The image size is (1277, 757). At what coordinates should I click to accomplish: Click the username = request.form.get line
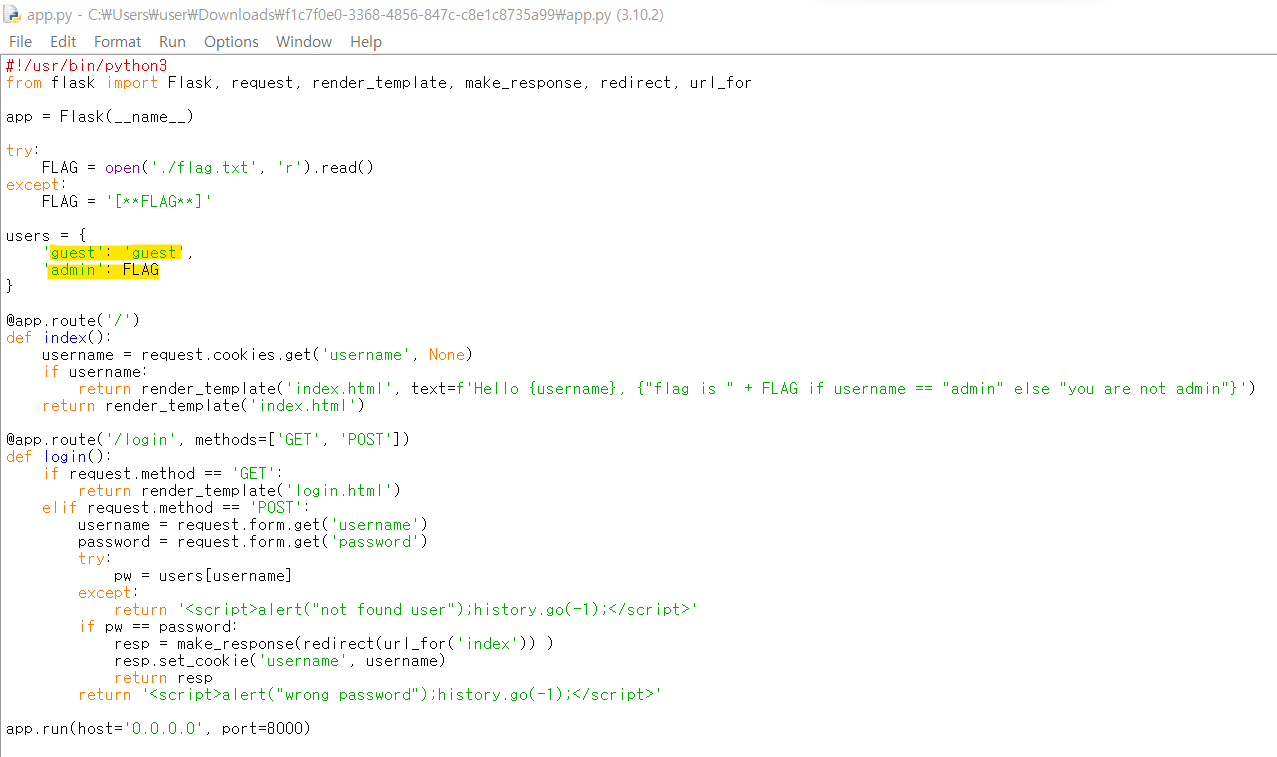click(253, 524)
